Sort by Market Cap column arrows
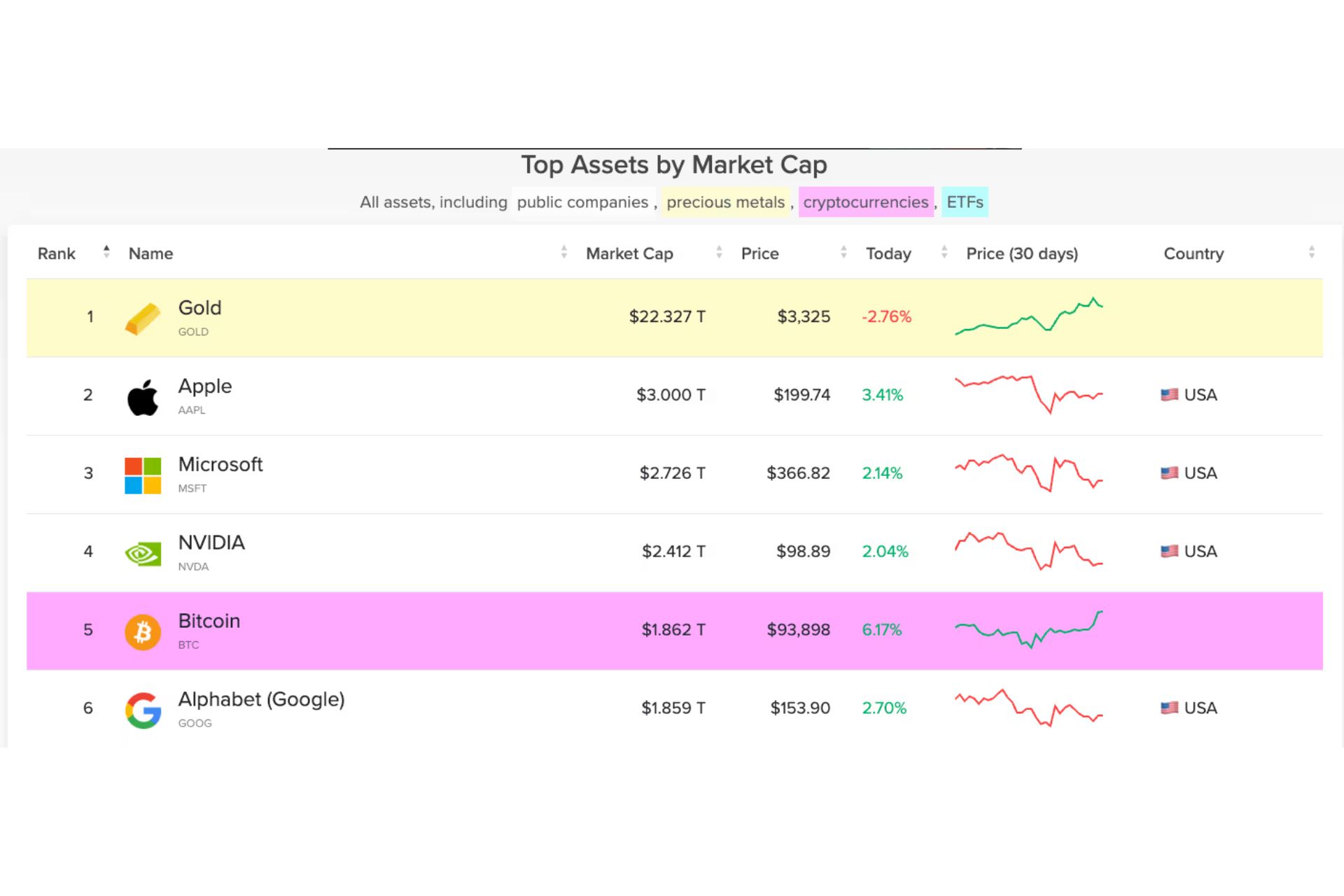Image resolution: width=1344 pixels, height=896 pixels. [719, 253]
